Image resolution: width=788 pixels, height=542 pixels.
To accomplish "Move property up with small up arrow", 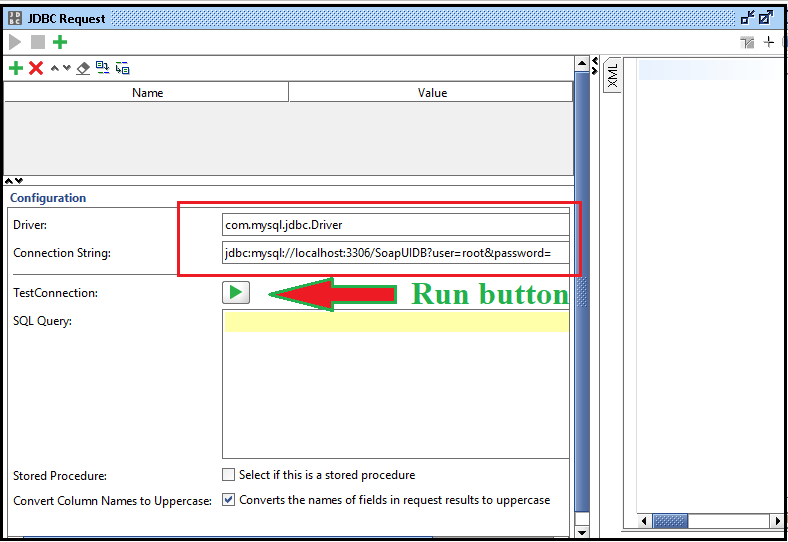I will [55, 68].
